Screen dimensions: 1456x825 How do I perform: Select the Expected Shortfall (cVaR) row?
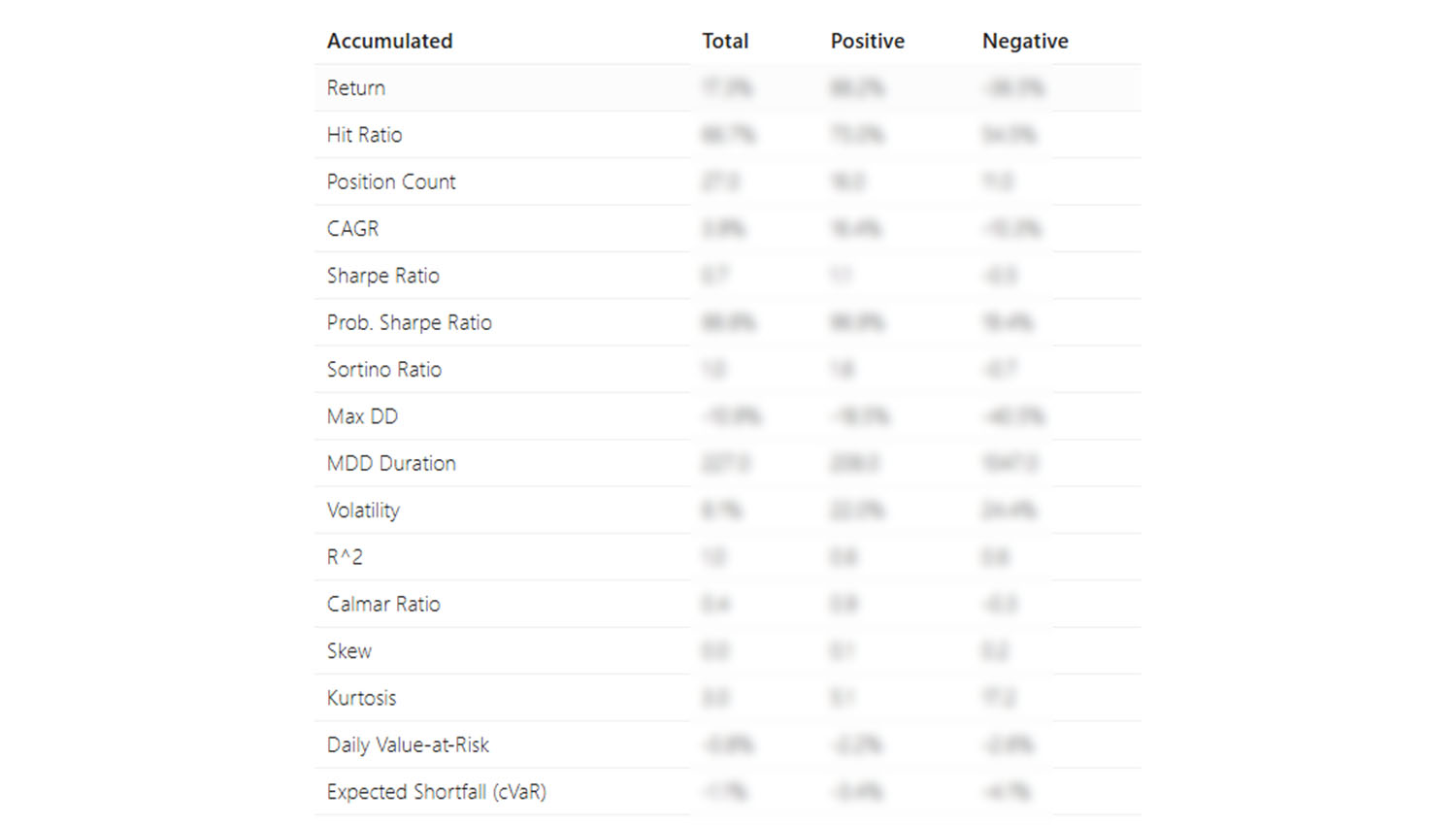(436, 792)
